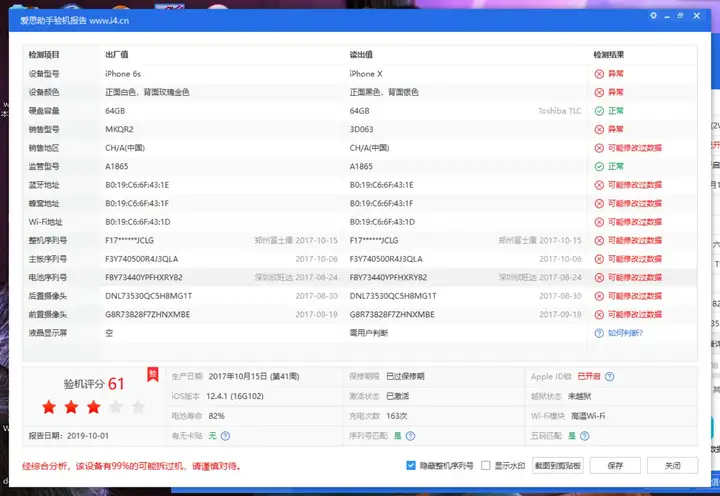Click the 关闭 button
The image size is (720, 496).
(673, 466)
